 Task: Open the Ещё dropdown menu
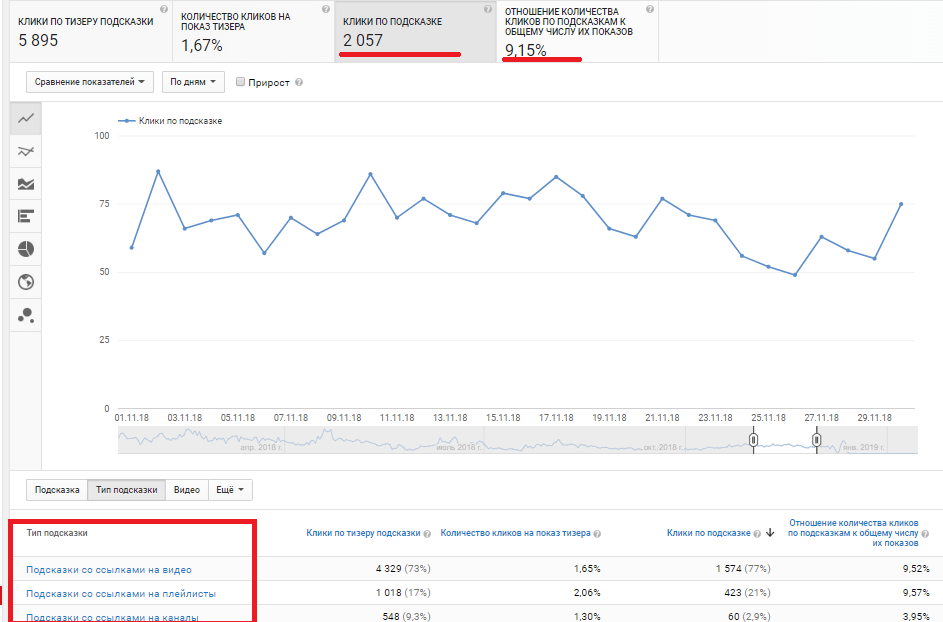point(233,490)
